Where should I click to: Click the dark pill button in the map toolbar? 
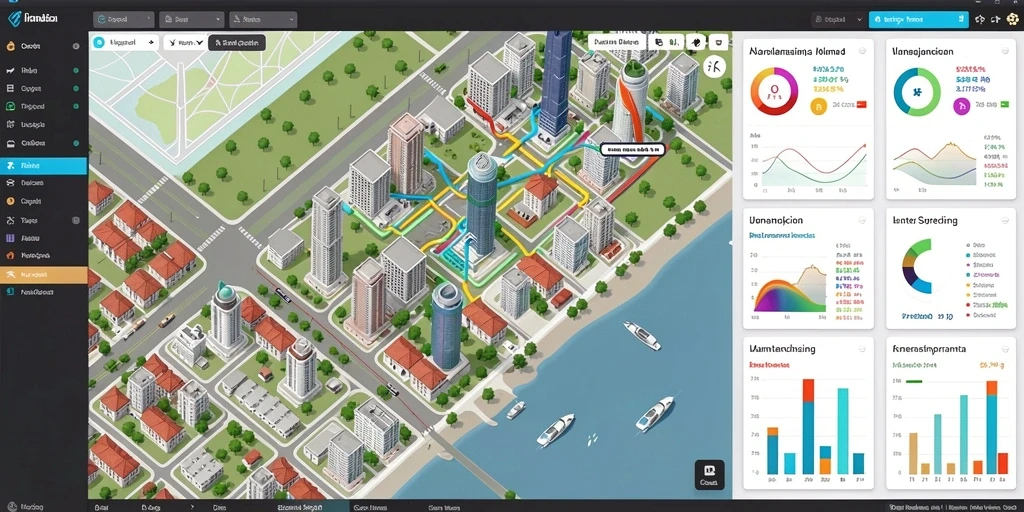click(x=237, y=42)
